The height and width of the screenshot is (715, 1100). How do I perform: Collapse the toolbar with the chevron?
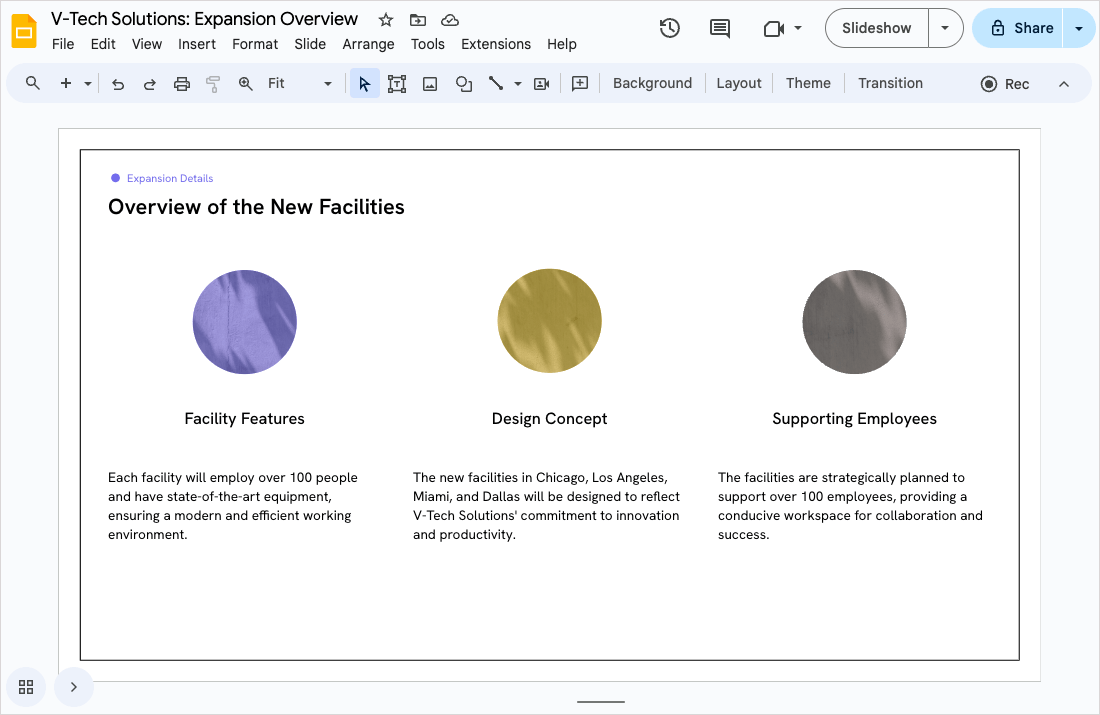[1064, 84]
